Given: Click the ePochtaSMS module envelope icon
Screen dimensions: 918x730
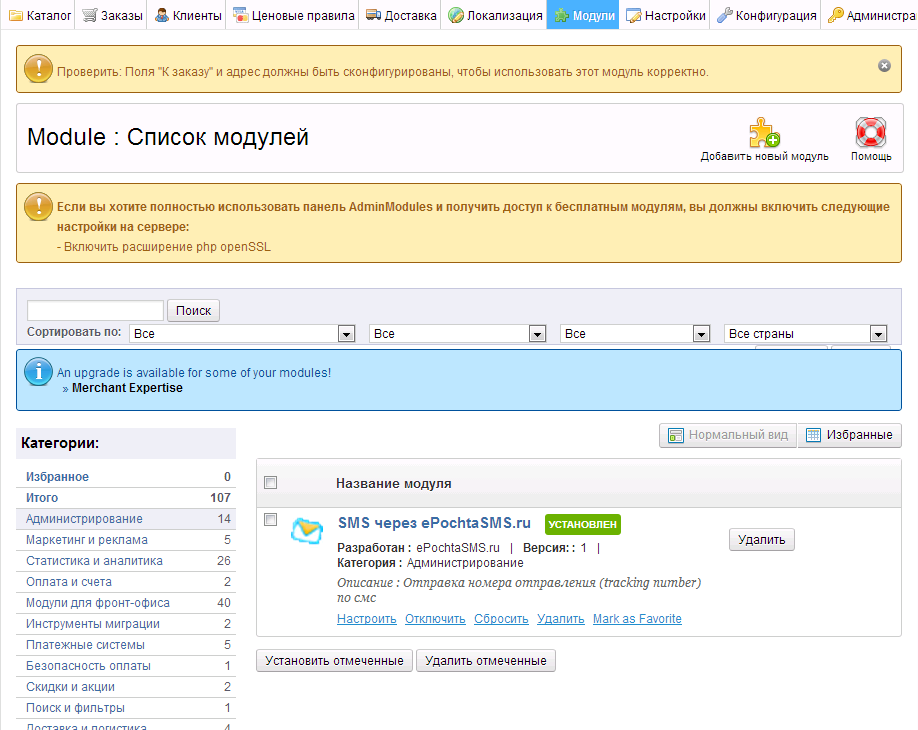Looking at the screenshot, I should click(307, 530).
